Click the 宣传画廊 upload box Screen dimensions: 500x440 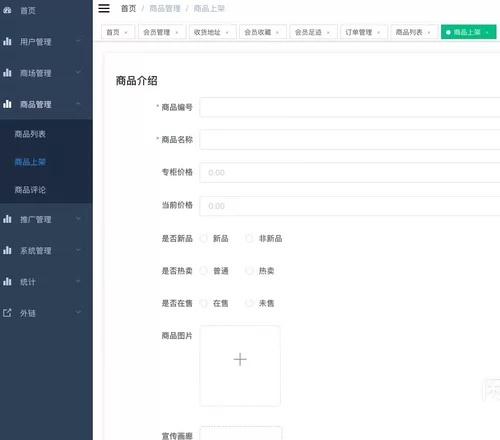point(240,433)
